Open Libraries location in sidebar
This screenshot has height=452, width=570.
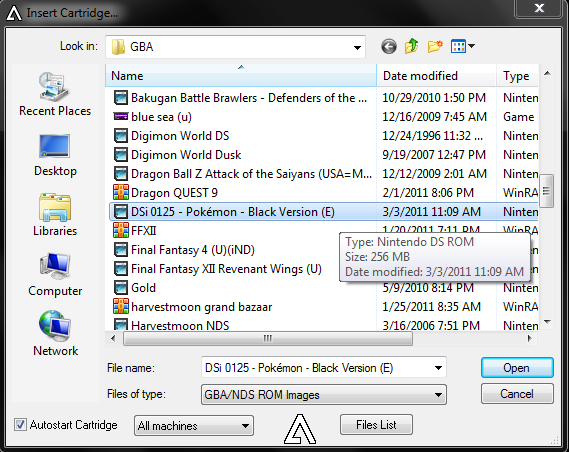55,215
